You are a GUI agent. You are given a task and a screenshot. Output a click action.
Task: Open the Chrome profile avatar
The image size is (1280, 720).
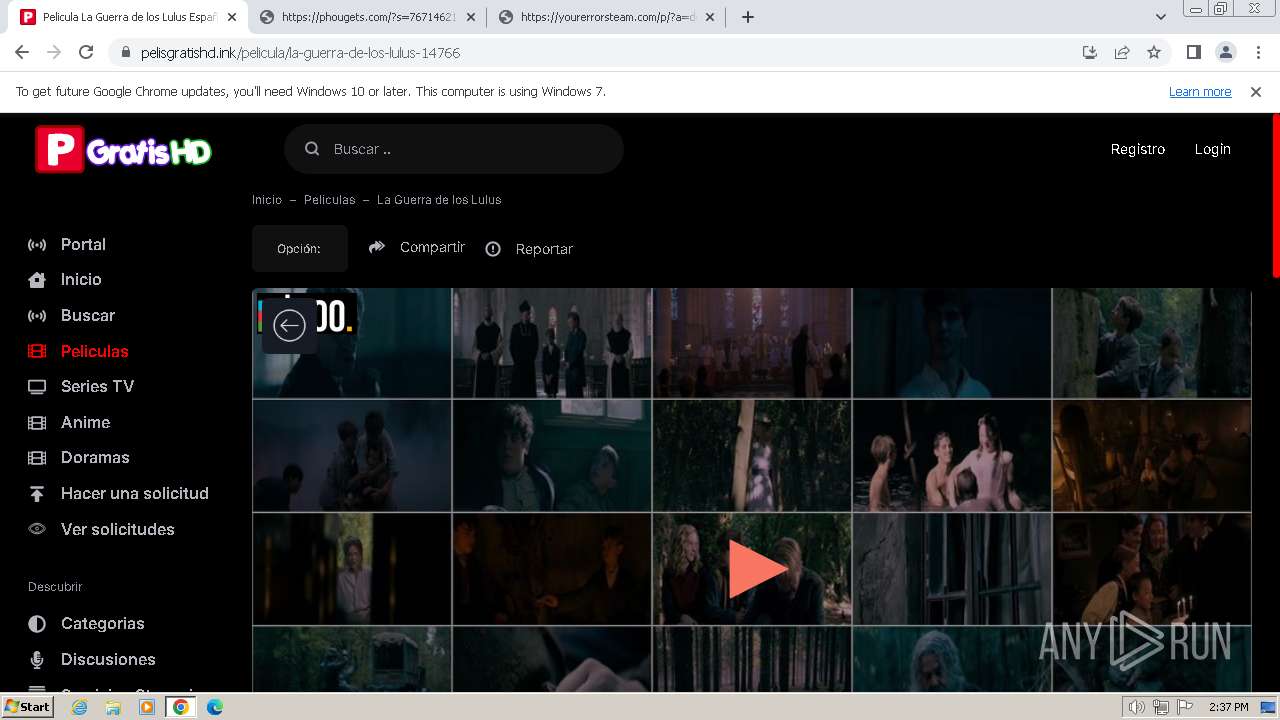point(1225,52)
